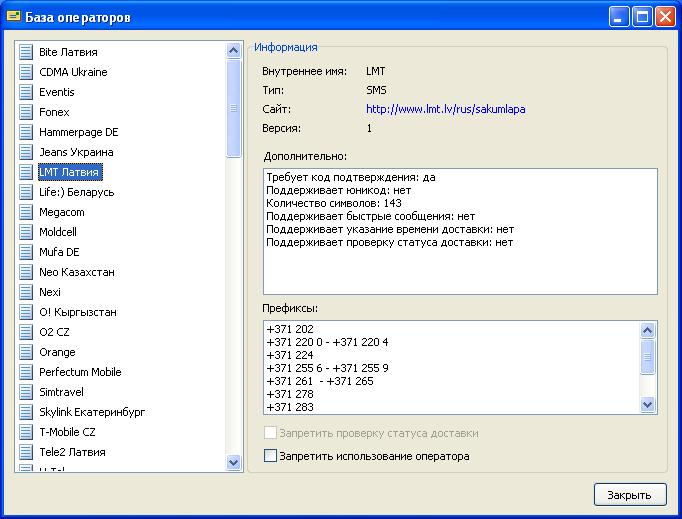The width and height of the screenshot is (682, 519).
Task: Select Bite Латвия operator
Action: [x=68, y=52]
